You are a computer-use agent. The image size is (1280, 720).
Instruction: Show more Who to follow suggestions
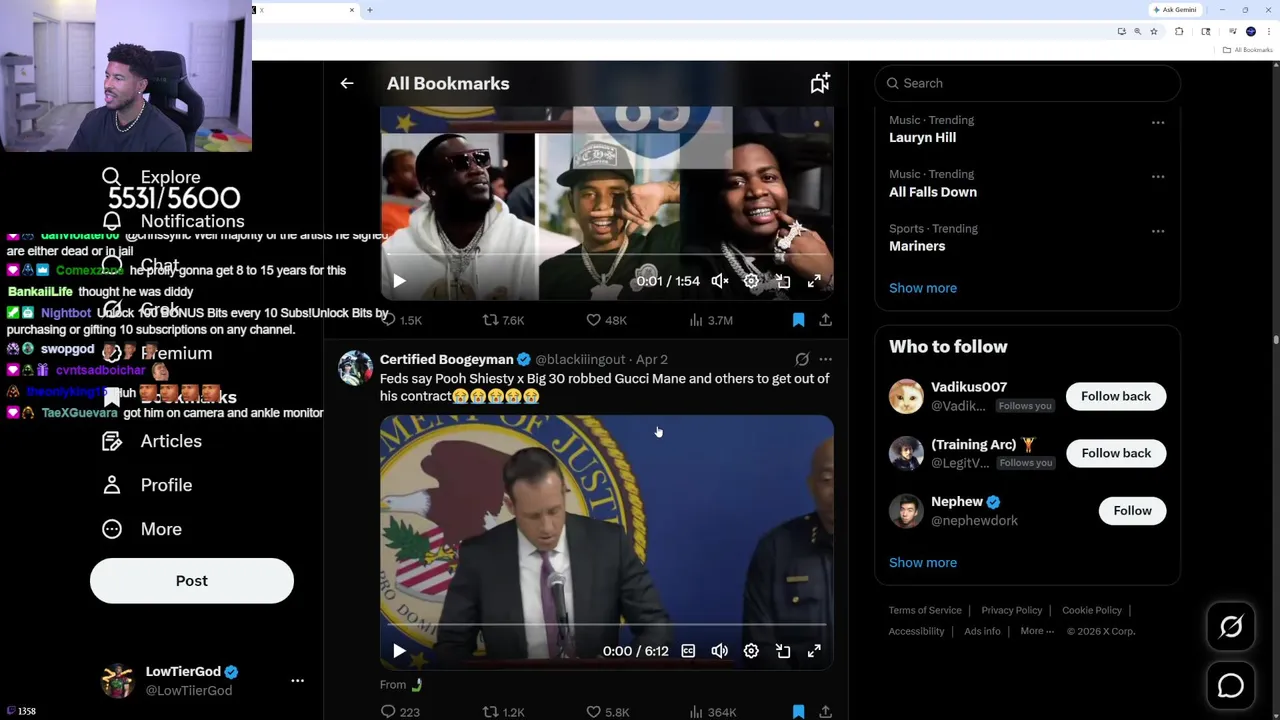point(923,563)
